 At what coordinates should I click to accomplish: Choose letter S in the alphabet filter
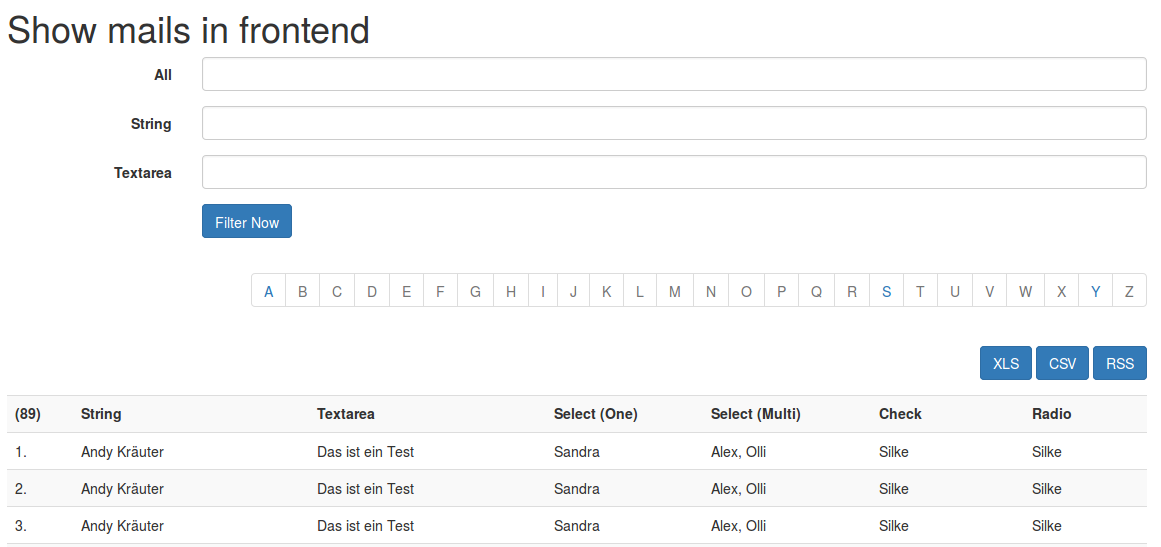[x=886, y=291]
